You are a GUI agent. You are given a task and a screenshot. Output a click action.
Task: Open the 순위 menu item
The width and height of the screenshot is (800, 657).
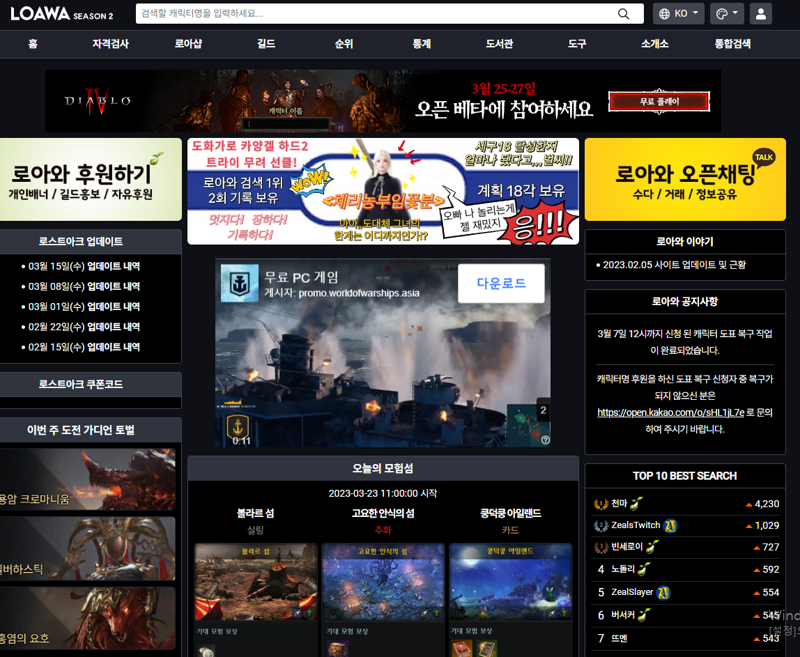(344, 44)
